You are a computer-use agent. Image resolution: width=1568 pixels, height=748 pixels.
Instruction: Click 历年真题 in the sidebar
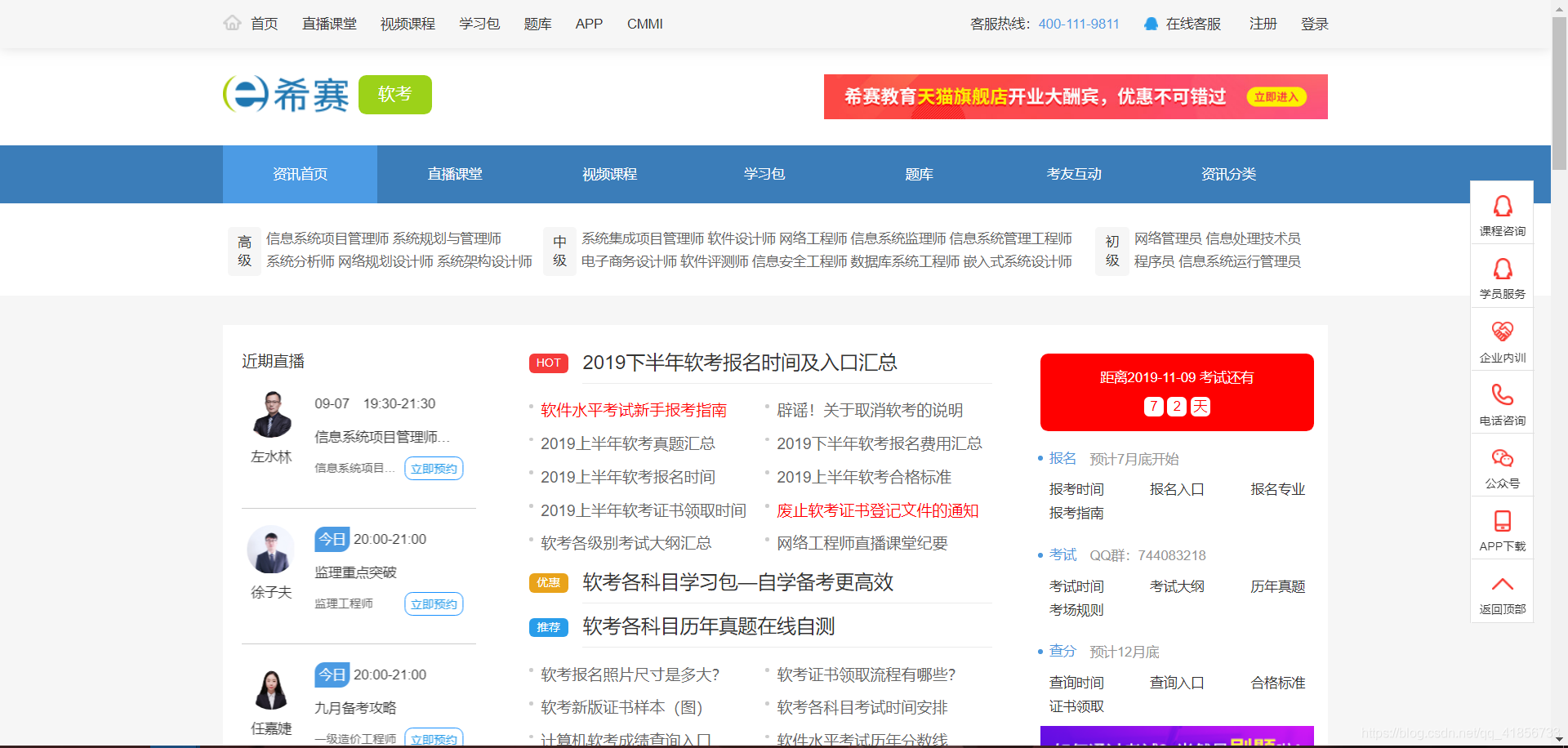tap(1278, 586)
